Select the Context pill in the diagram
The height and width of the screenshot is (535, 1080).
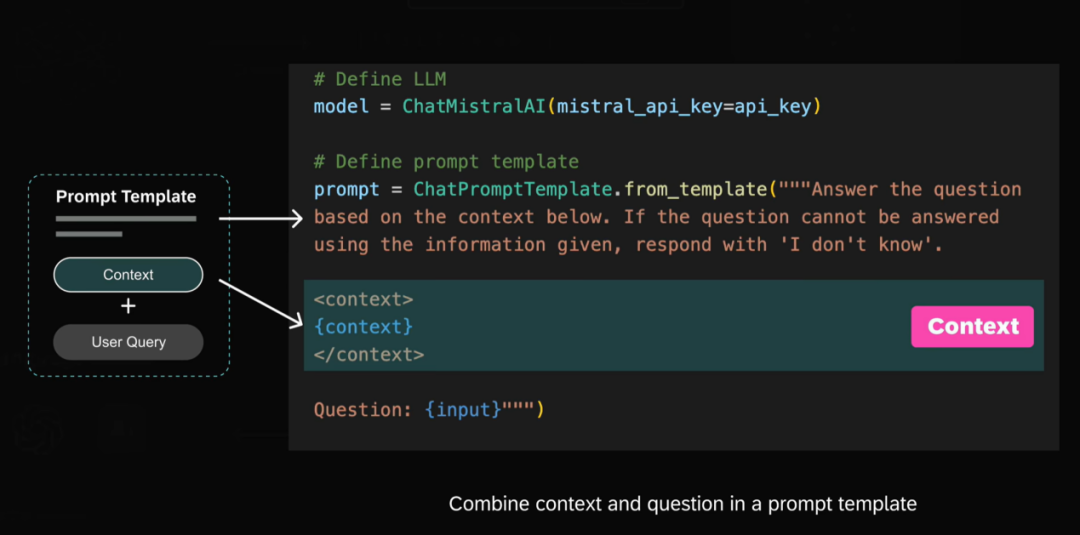pyautogui.click(x=128, y=275)
